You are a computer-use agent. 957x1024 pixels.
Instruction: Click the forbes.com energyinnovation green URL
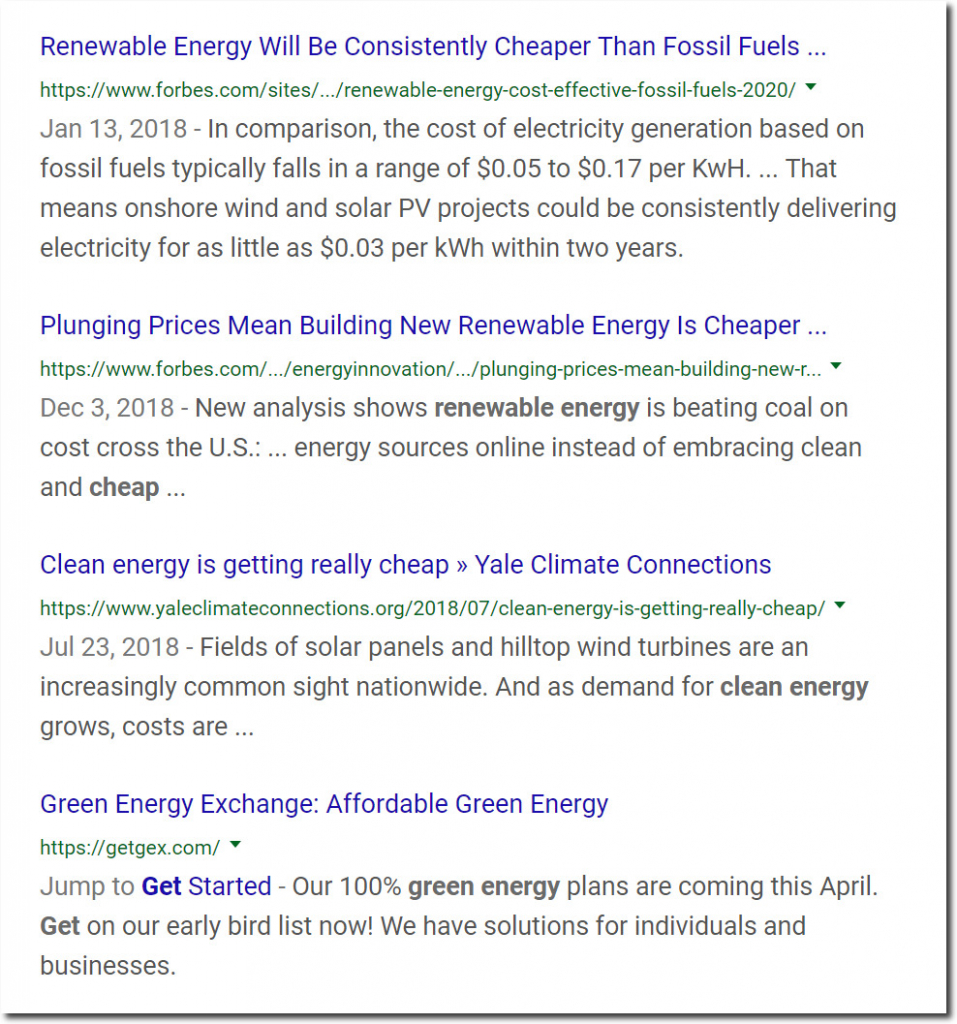point(430,369)
